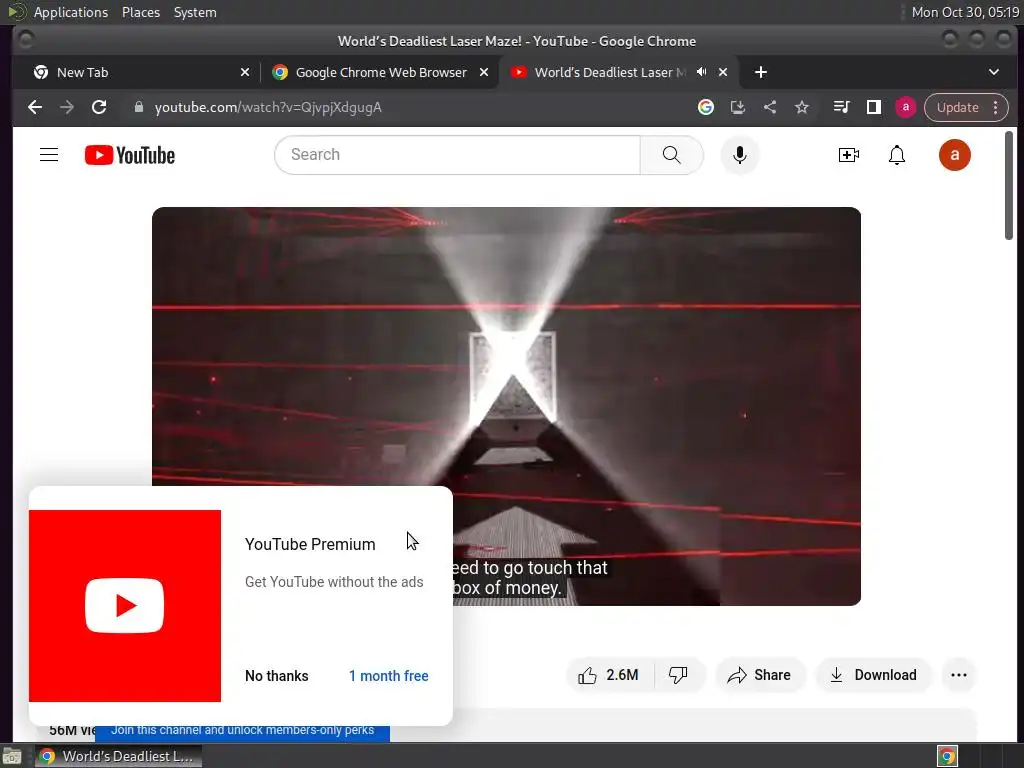Click the magnifier search button

671,155
